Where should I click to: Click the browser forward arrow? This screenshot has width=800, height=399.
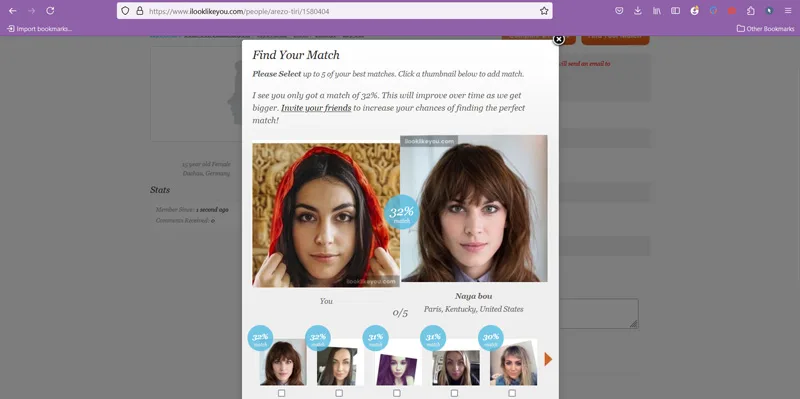pyautogui.click(x=32, y=11)
